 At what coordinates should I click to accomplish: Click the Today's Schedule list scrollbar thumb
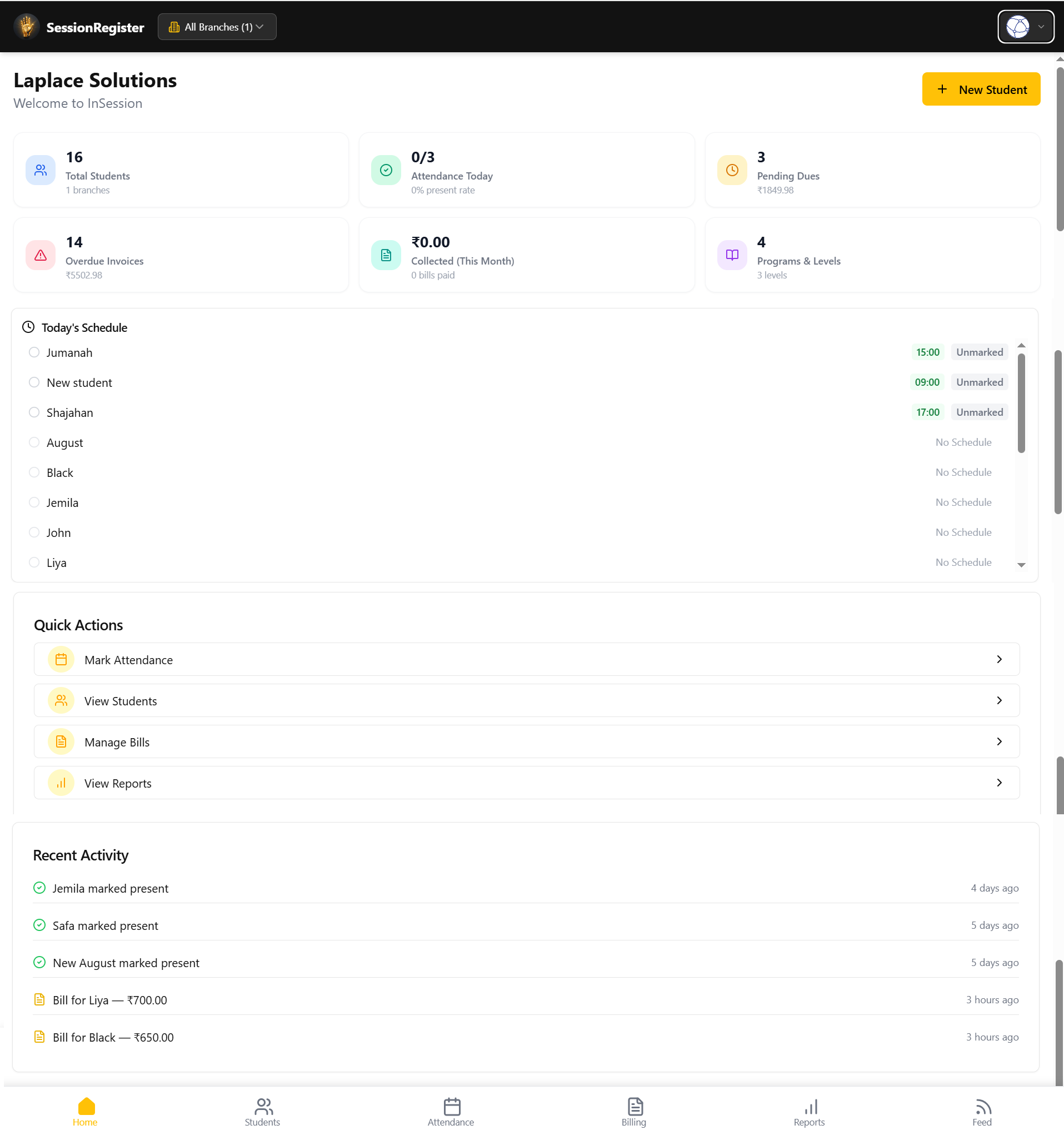1021,403
